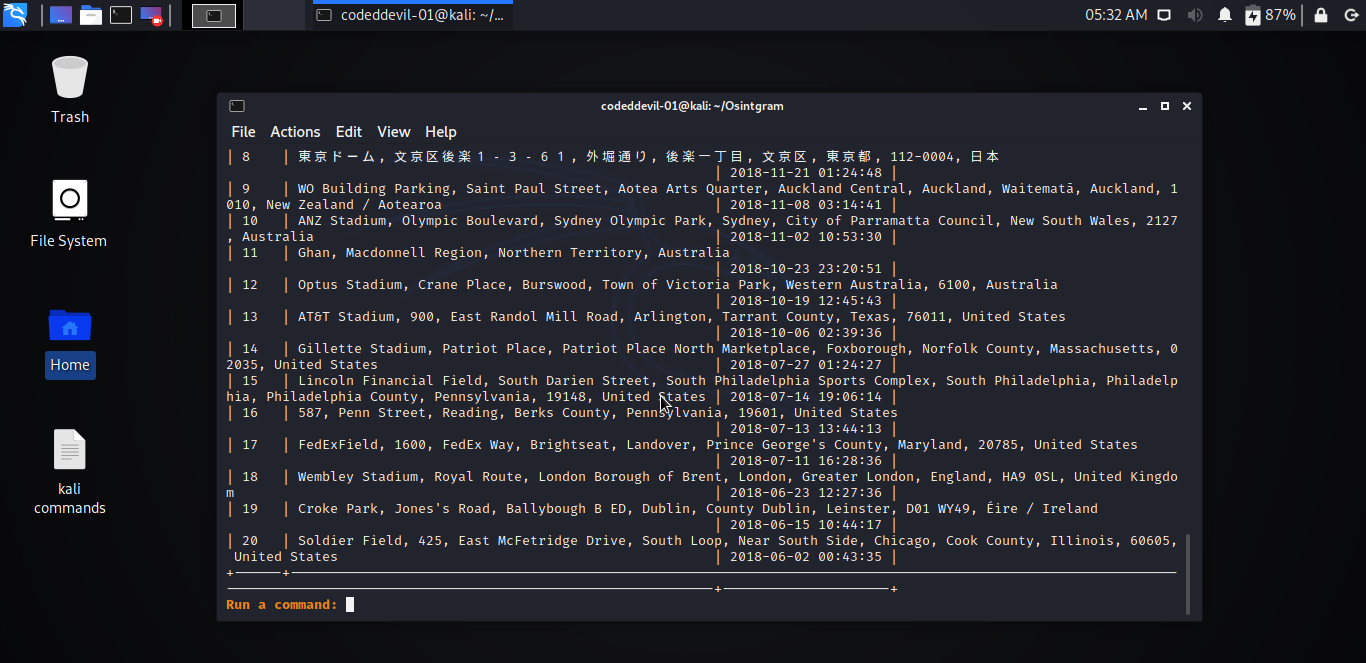Click timestamp 2018-10-23 23:20:51
The width and height of the screenshot is (1366, 663).
coord(806,268)
